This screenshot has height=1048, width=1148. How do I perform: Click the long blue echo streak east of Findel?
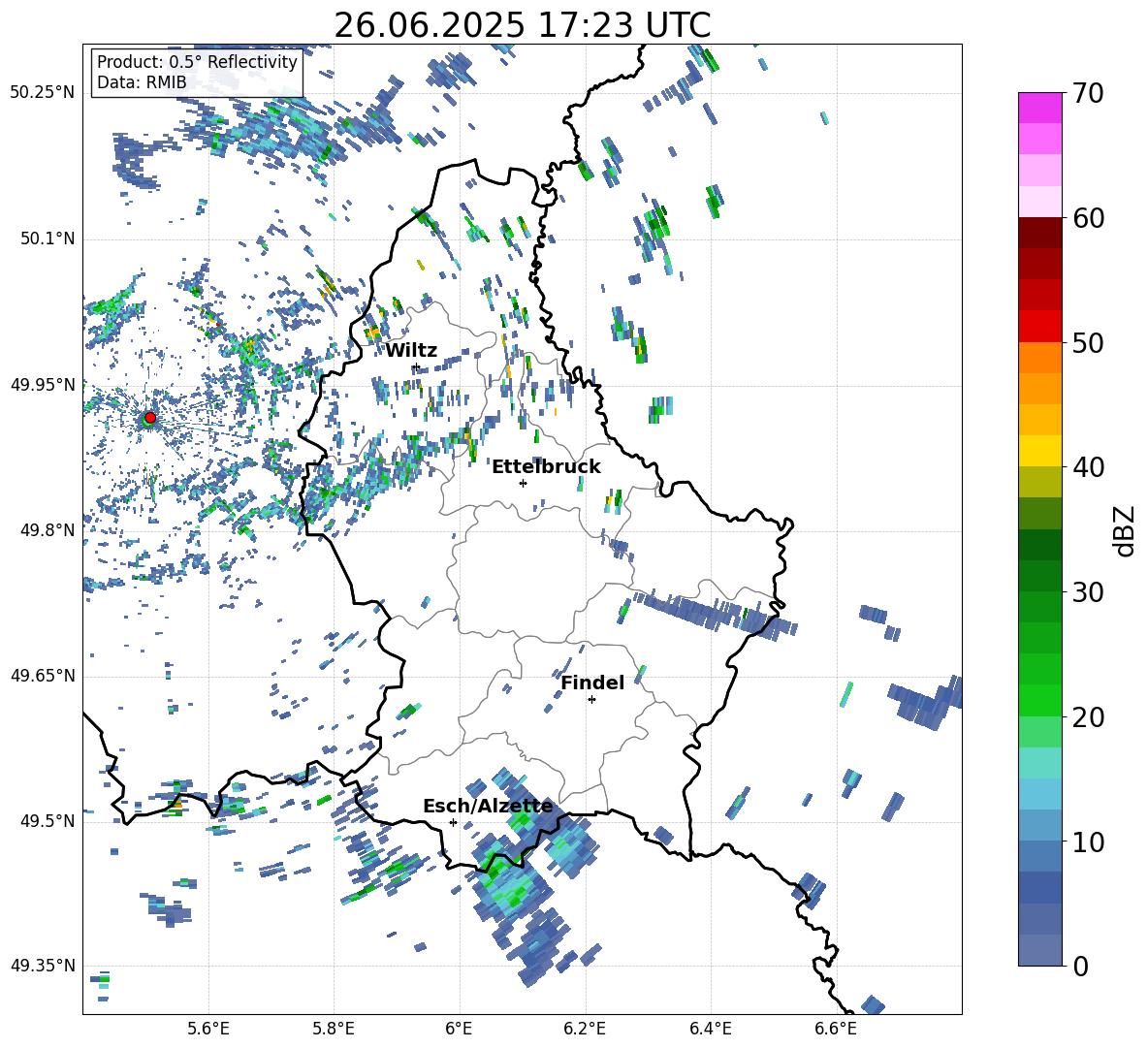point(714,615)
